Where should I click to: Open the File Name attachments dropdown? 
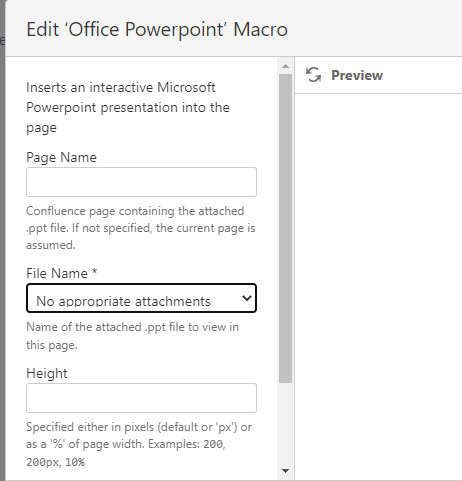click(141, 298)
